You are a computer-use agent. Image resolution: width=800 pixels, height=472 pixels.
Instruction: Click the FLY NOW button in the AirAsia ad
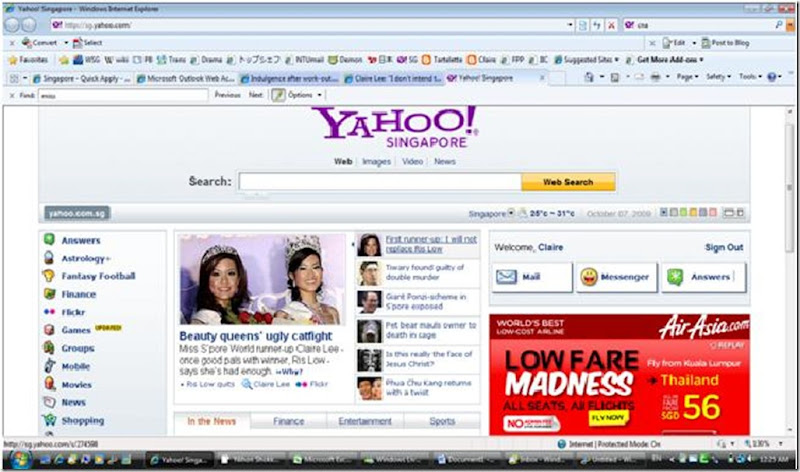[608, 417]
